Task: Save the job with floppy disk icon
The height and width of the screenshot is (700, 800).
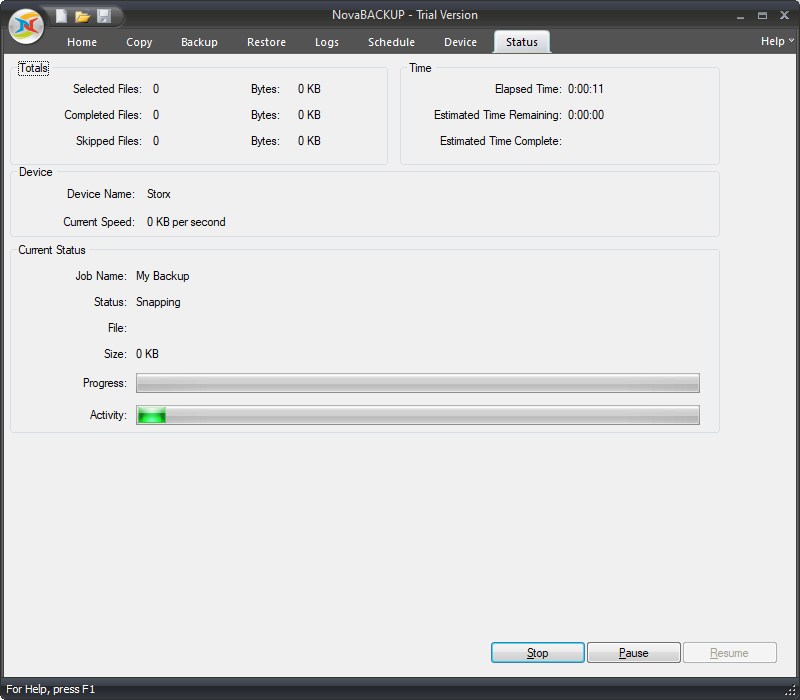Action: 104,16
